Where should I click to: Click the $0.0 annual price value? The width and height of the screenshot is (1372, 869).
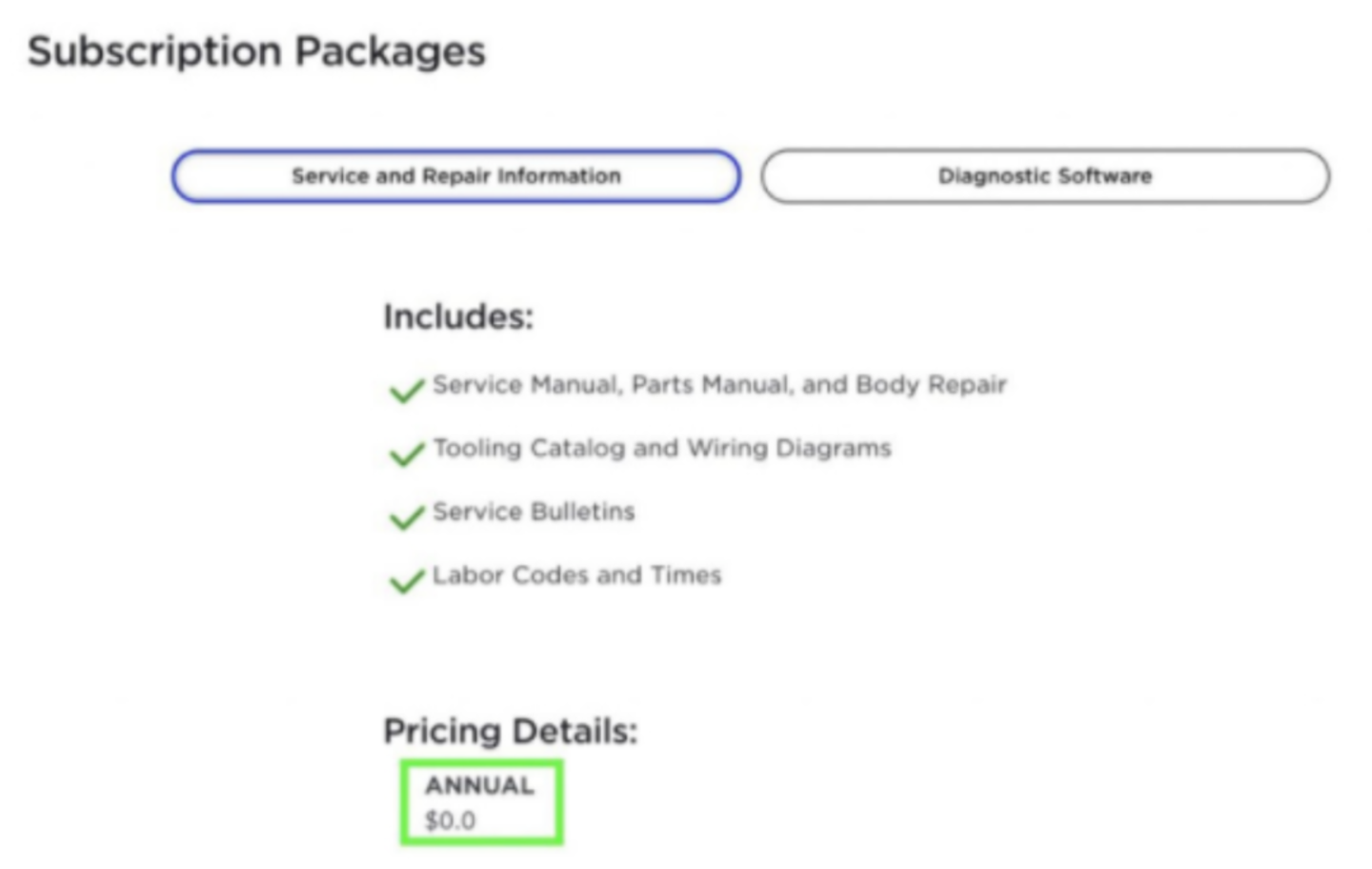tap(450, 820)
